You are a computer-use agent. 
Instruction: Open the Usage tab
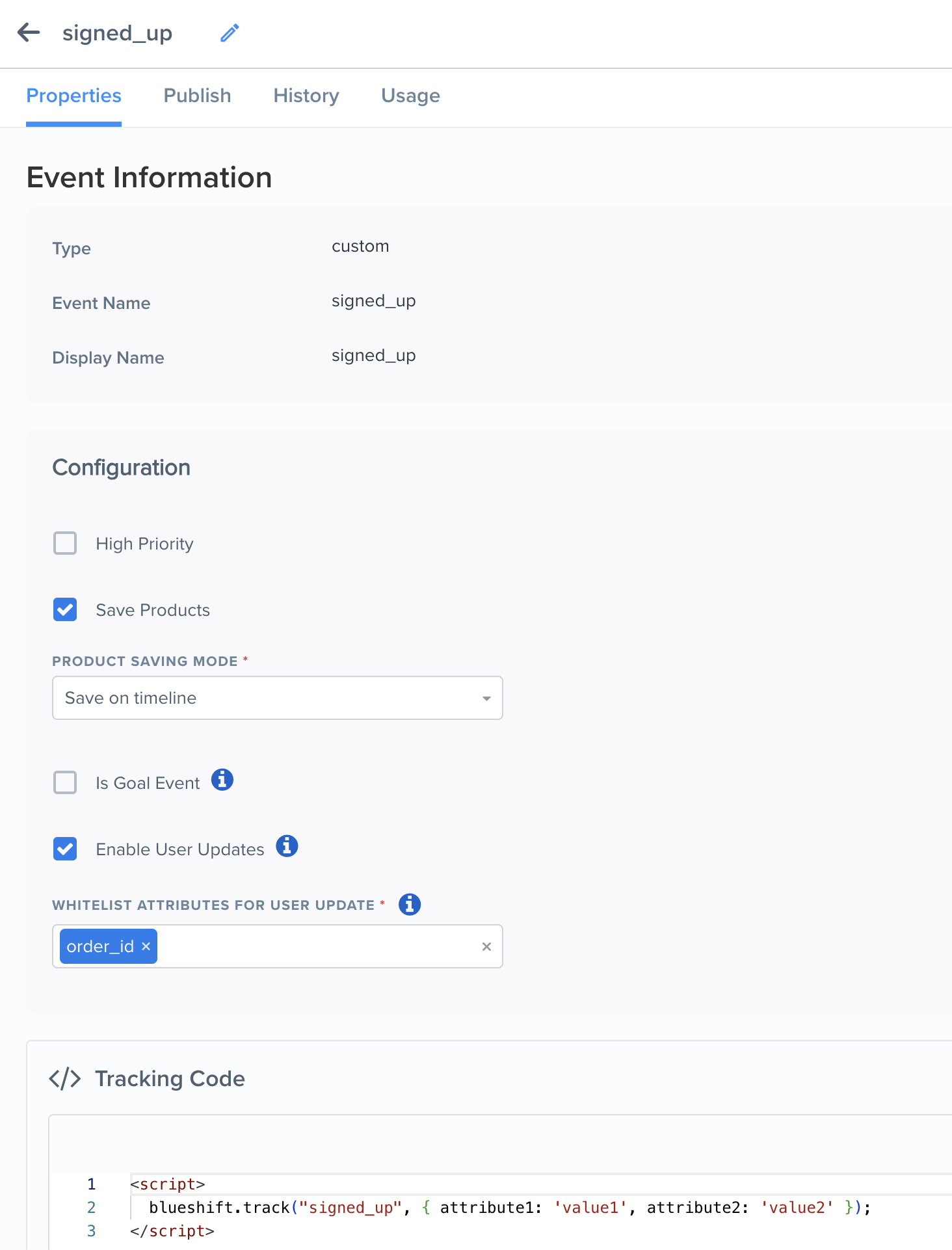coord(410,96)
